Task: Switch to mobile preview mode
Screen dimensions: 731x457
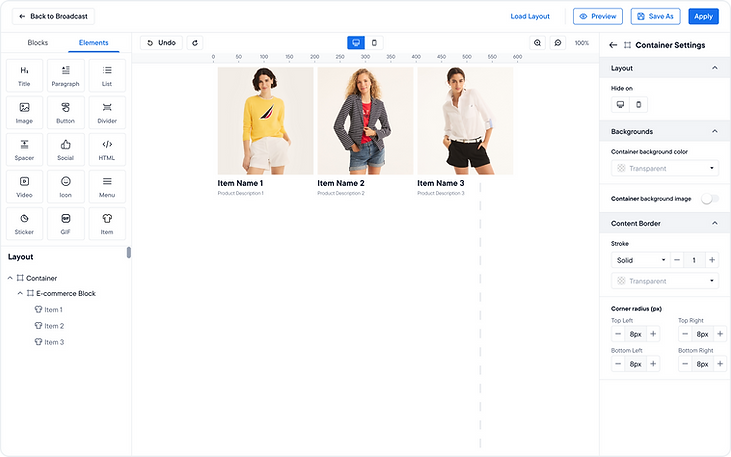Action: (x=374, y=43)
